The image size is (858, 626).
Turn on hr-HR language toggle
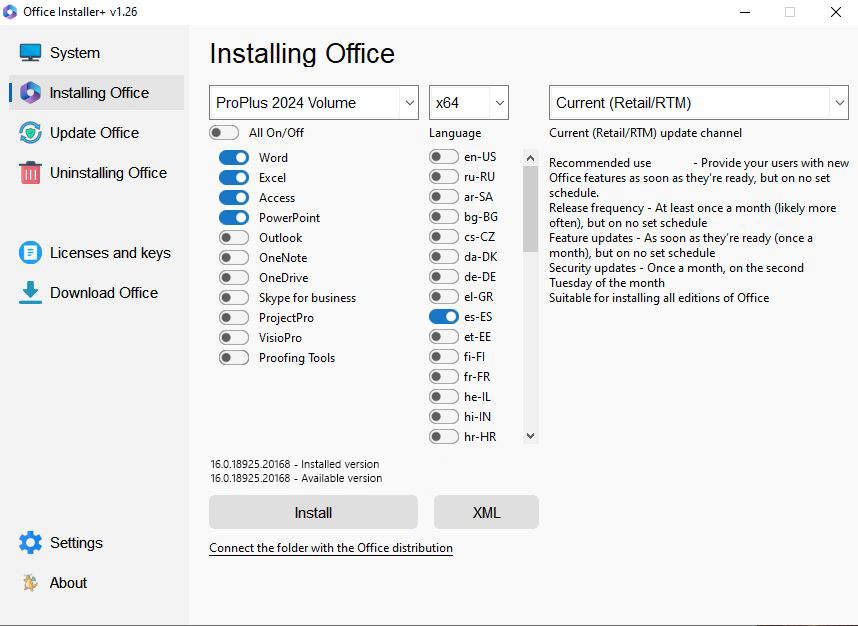pyautogui.click(x=444, y=436)
